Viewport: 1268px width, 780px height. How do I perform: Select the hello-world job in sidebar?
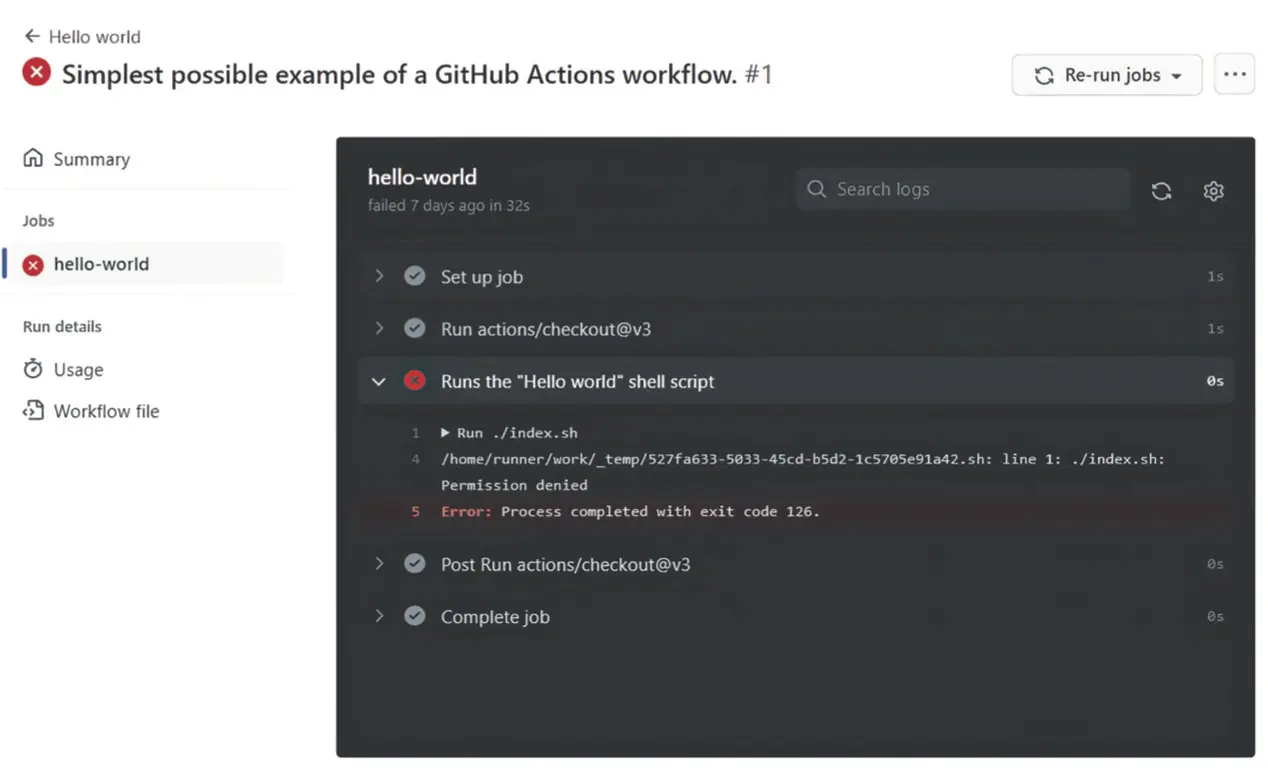click(x=101, y=265)
